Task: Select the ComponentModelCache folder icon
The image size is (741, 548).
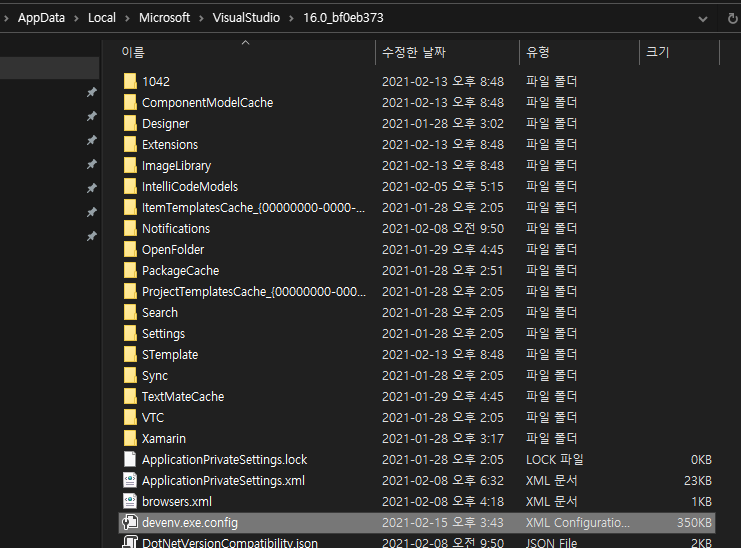Action: [x=130, y=102]
